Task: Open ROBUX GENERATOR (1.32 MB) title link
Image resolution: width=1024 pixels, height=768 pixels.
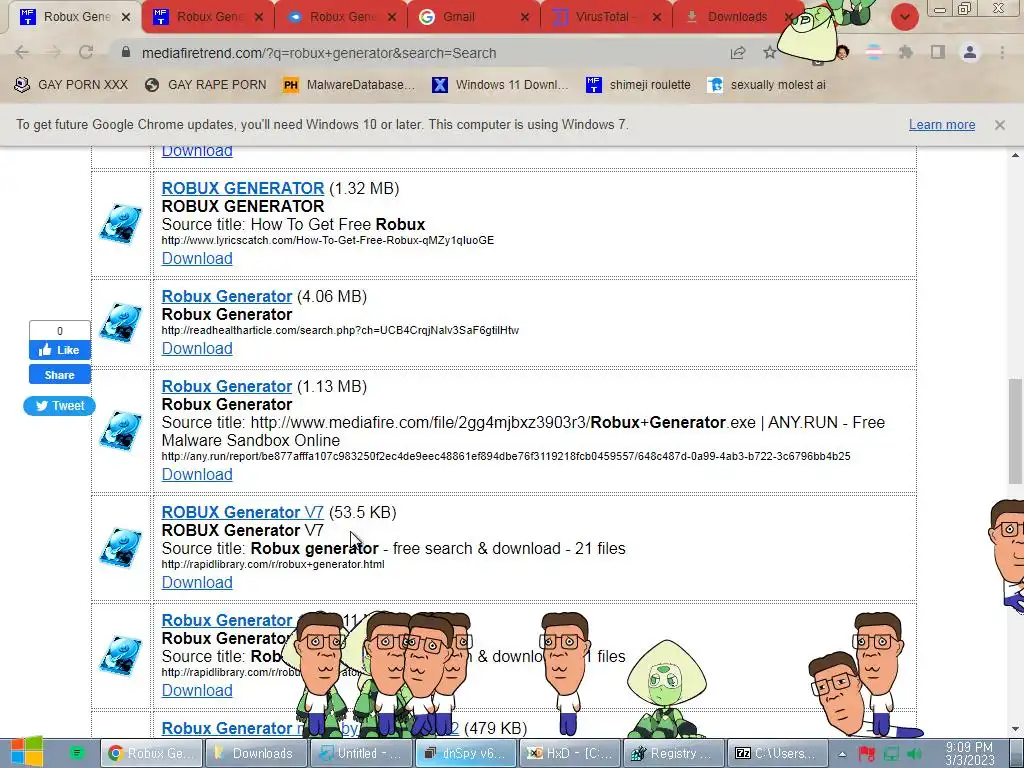Action: (x=242, y=188)
